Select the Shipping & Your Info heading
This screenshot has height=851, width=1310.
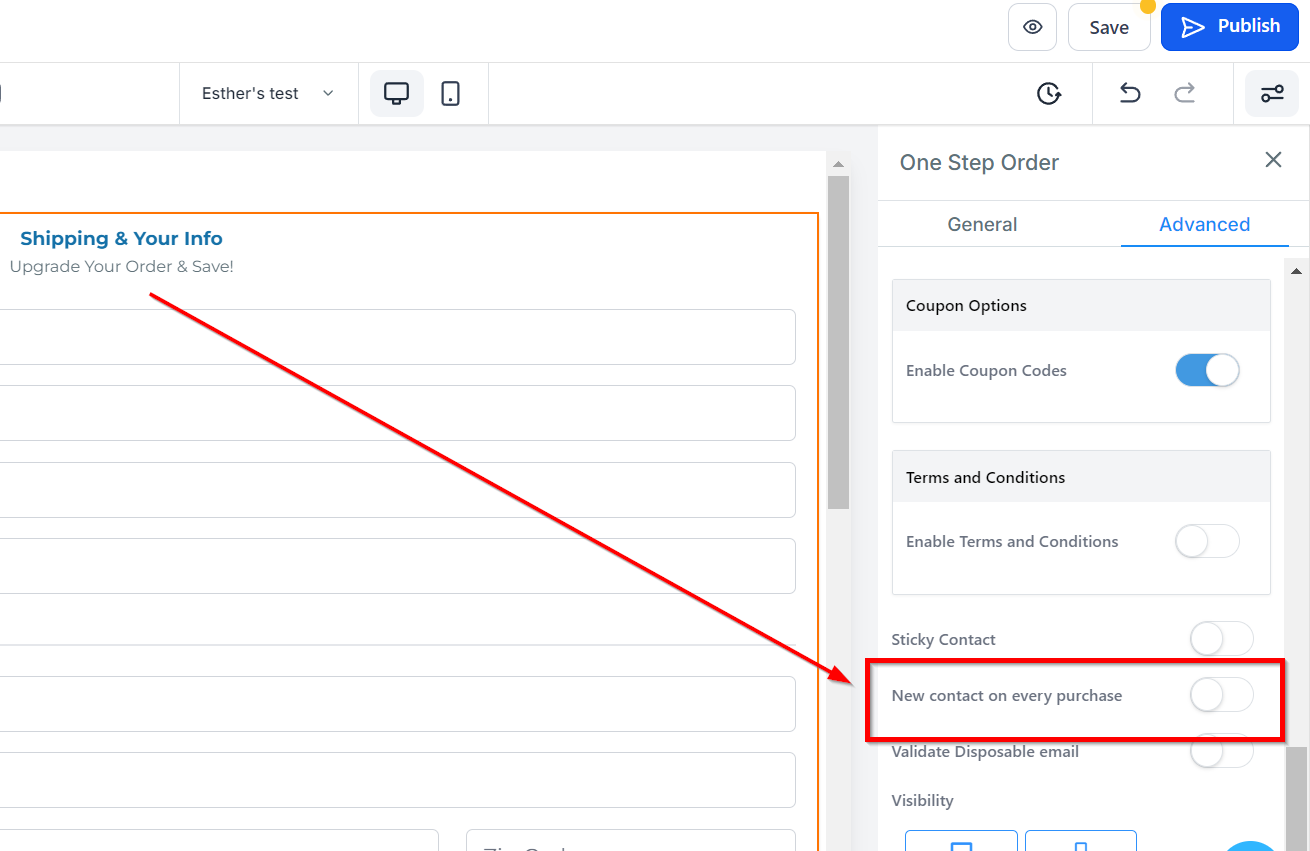(121, 238)
